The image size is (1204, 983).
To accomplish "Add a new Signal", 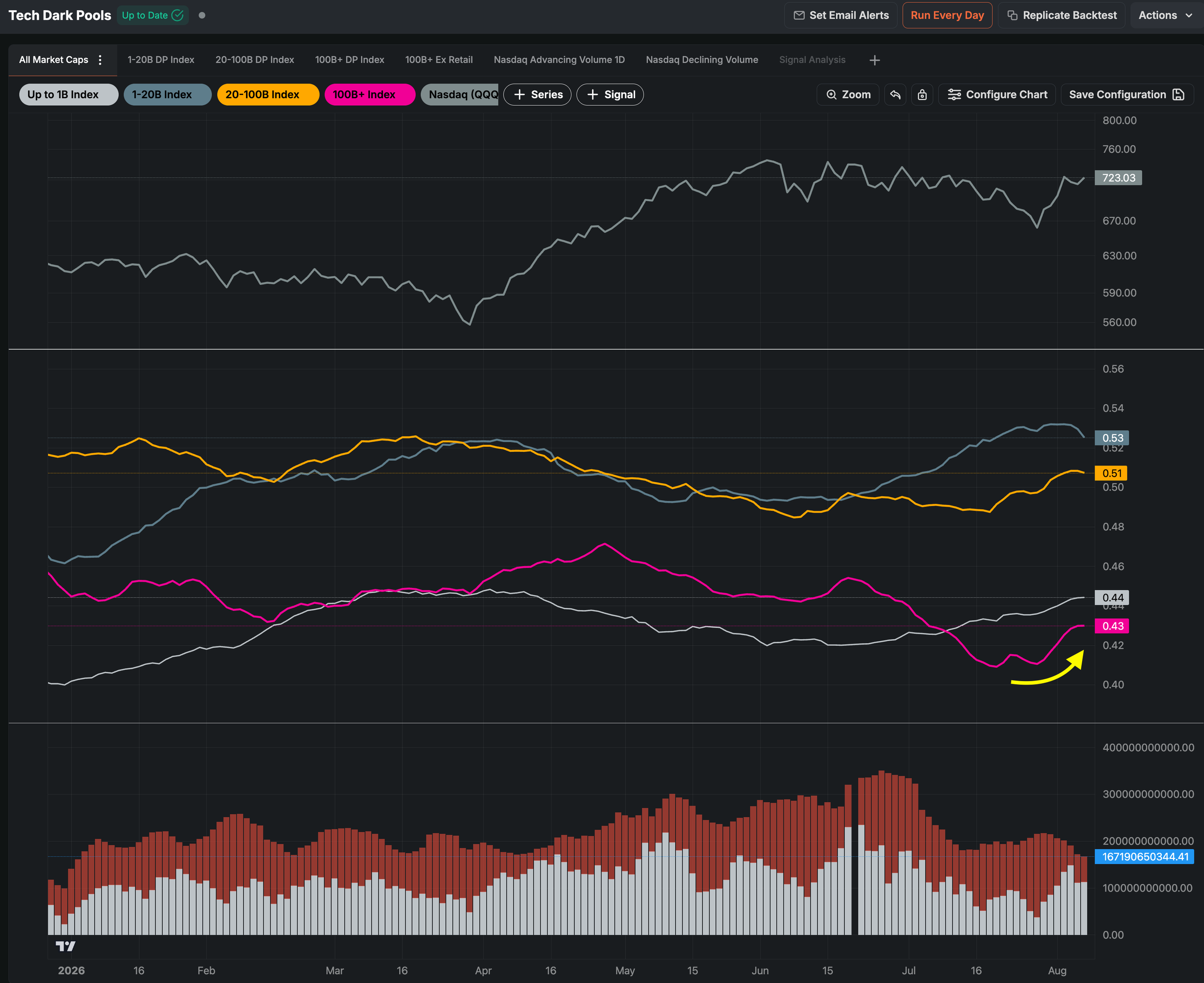I will [x=610, y=94].
